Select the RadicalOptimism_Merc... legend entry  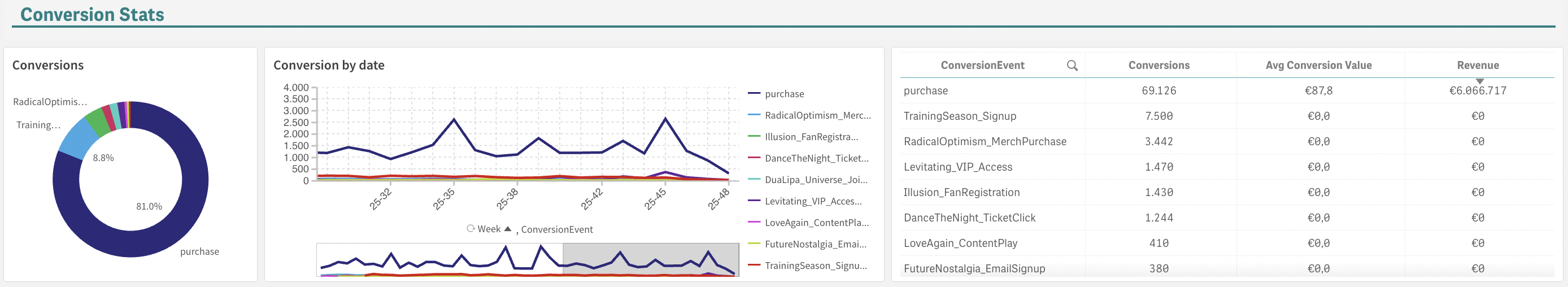[x=817, y=115]
